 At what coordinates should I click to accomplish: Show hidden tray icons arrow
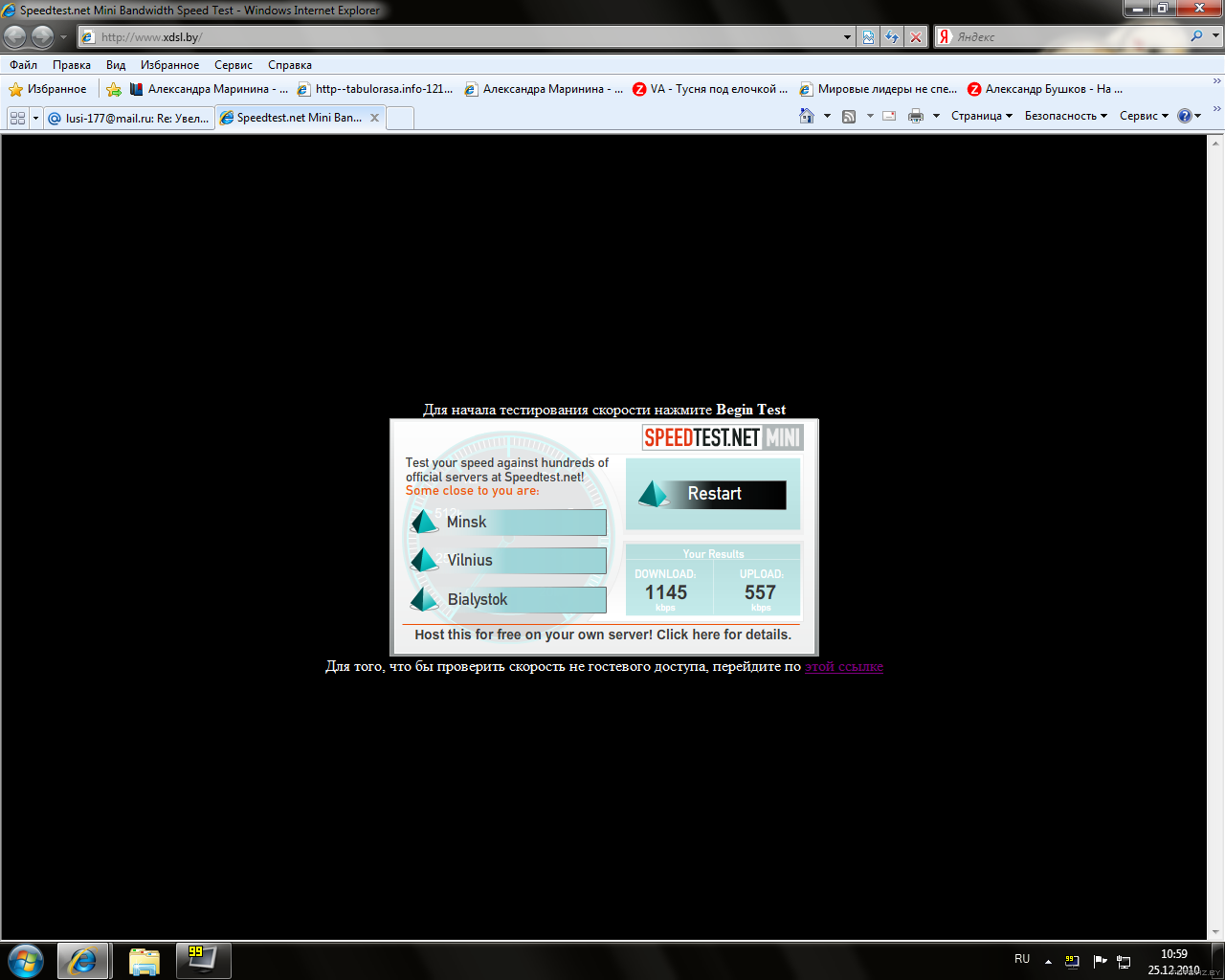(x=1048, y=962)
